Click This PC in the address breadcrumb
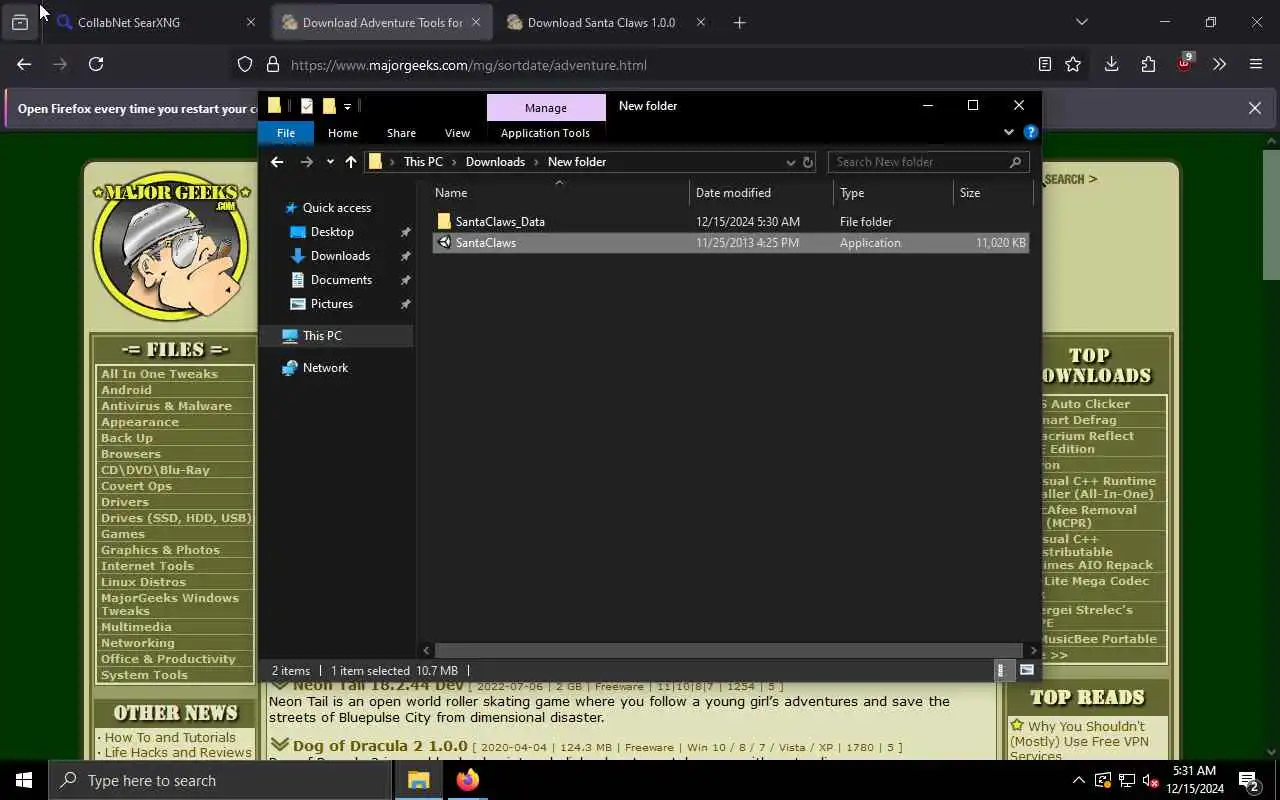This screenshot has width=1280, height=800. (x=423, y=162)
